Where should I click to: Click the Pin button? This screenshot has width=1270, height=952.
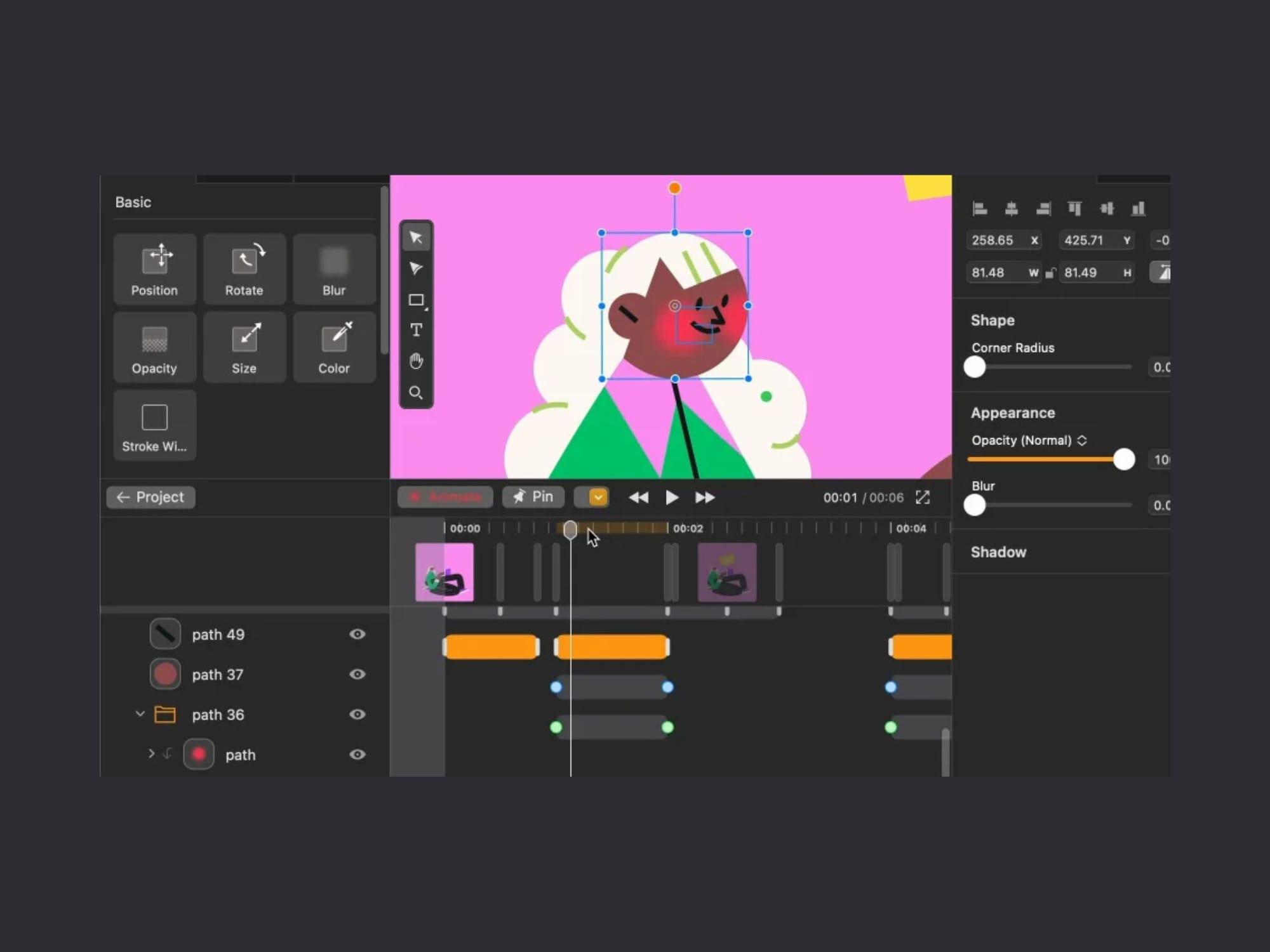(x=533, y=497)
